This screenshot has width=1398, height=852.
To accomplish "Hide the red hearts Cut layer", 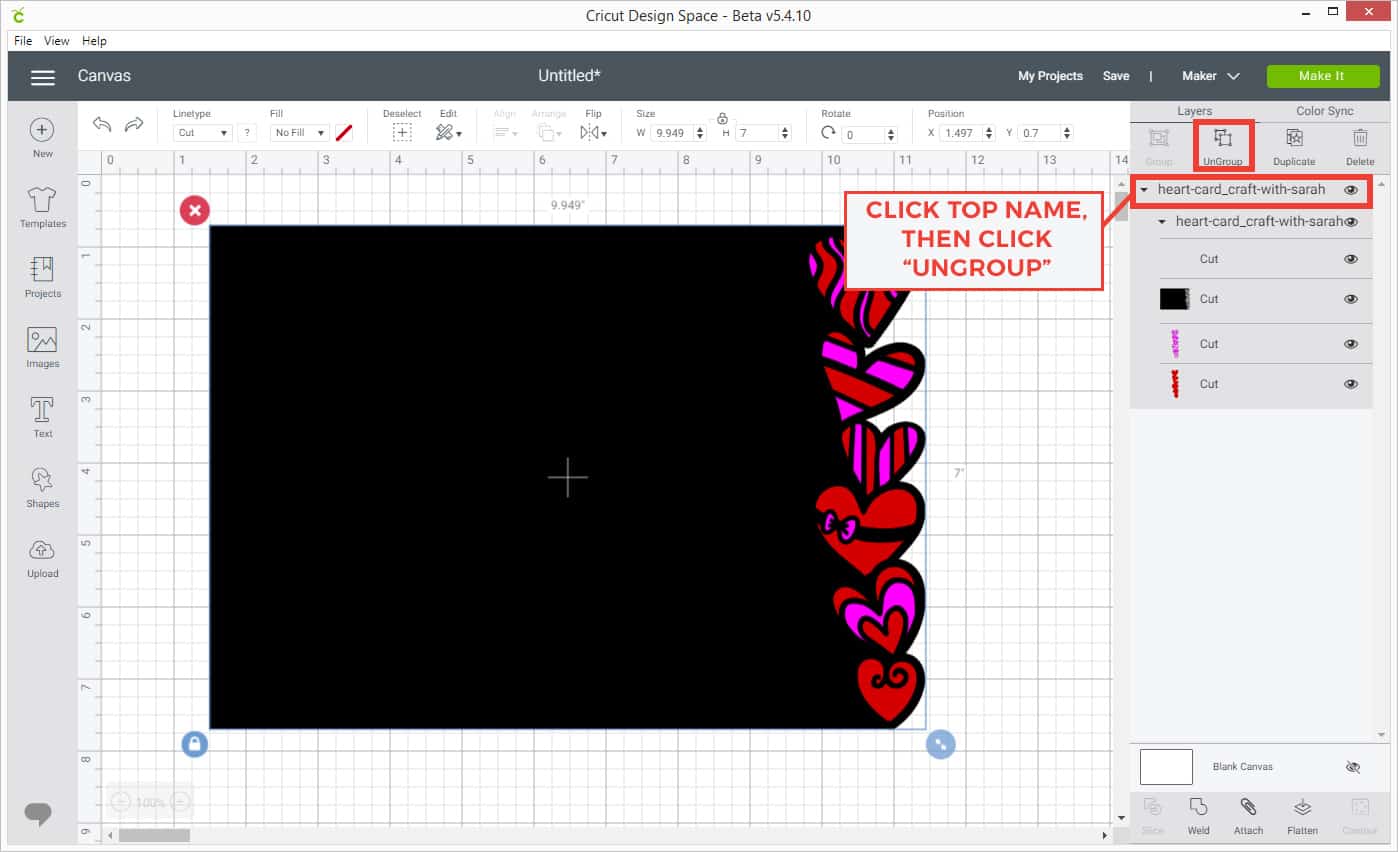I will 1351,384.
